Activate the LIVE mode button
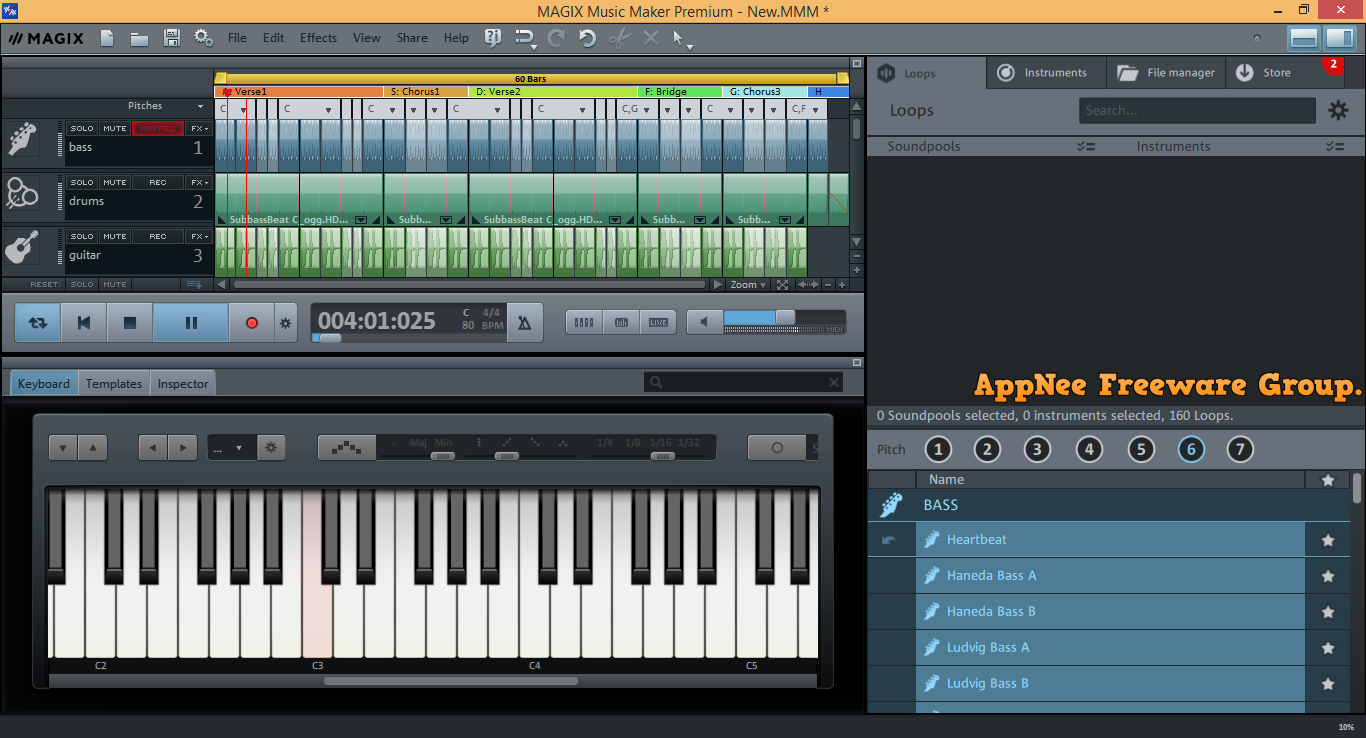 click(658, 322)
